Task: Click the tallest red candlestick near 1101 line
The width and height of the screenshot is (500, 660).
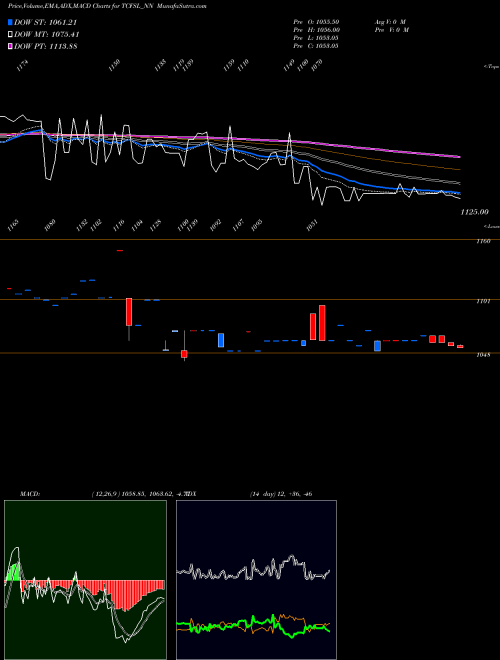Action: click(322, 323)
